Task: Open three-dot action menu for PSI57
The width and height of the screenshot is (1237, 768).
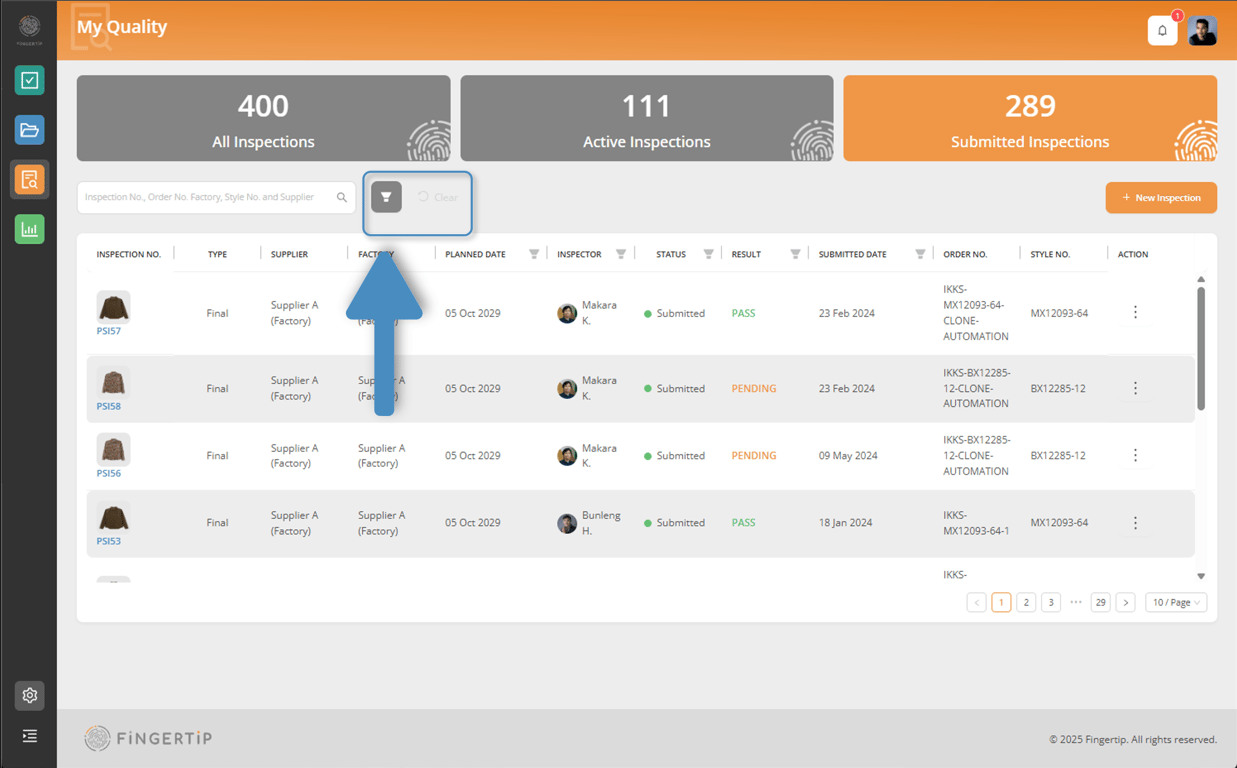Action: 1135,313
